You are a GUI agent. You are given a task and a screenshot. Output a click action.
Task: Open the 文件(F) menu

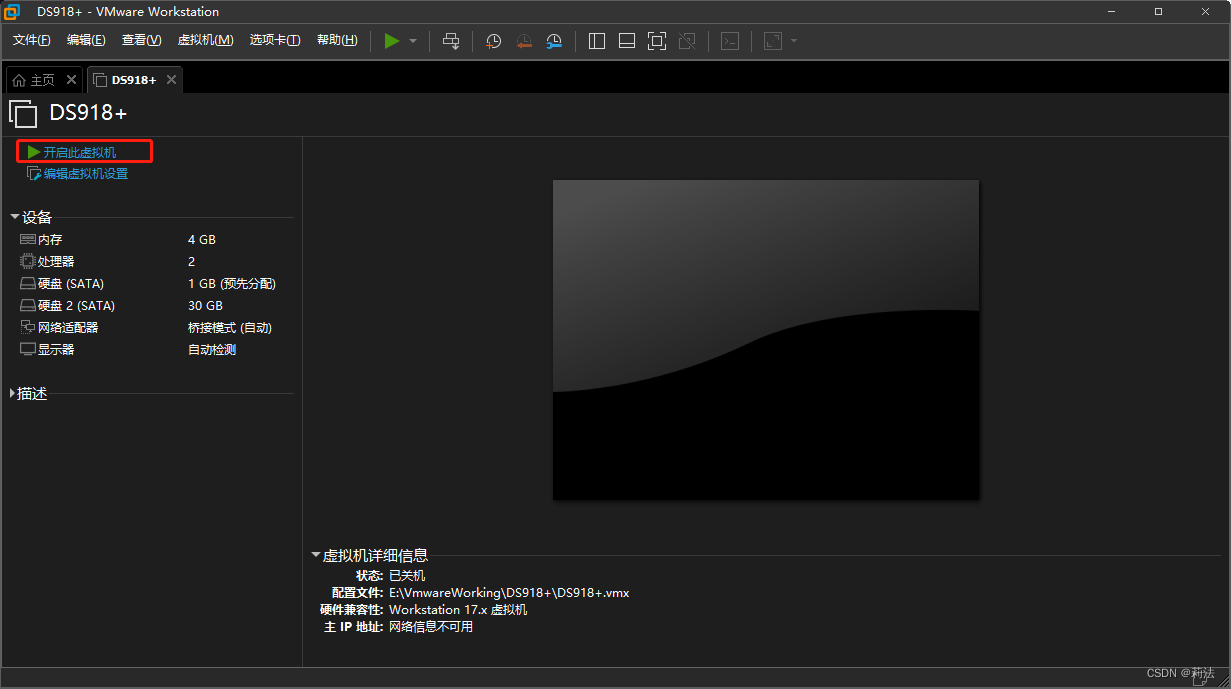pyautogui.click(x=31, y=40)
